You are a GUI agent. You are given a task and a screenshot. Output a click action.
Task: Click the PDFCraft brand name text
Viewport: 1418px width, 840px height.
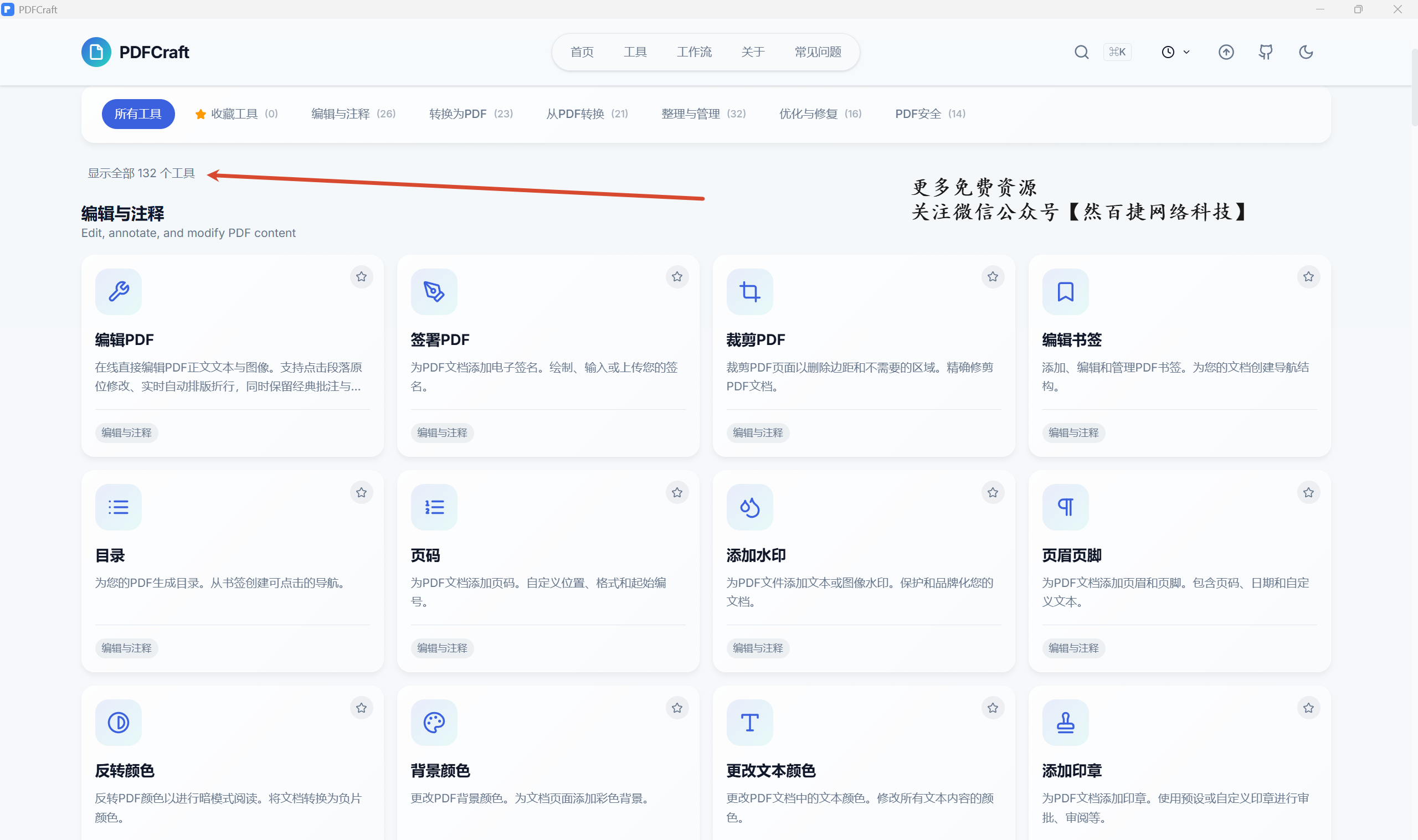154,52
